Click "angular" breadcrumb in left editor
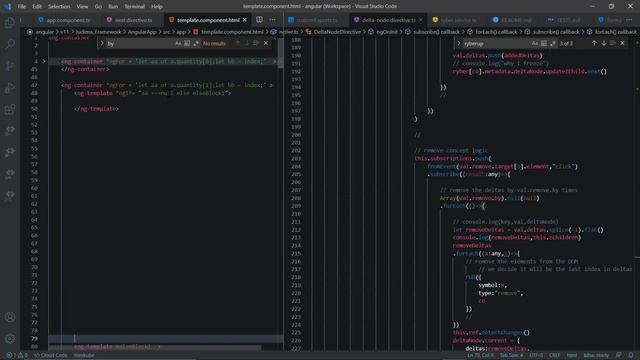The height and width of the screenshot is (360, 640). click(x=44, y=32)
